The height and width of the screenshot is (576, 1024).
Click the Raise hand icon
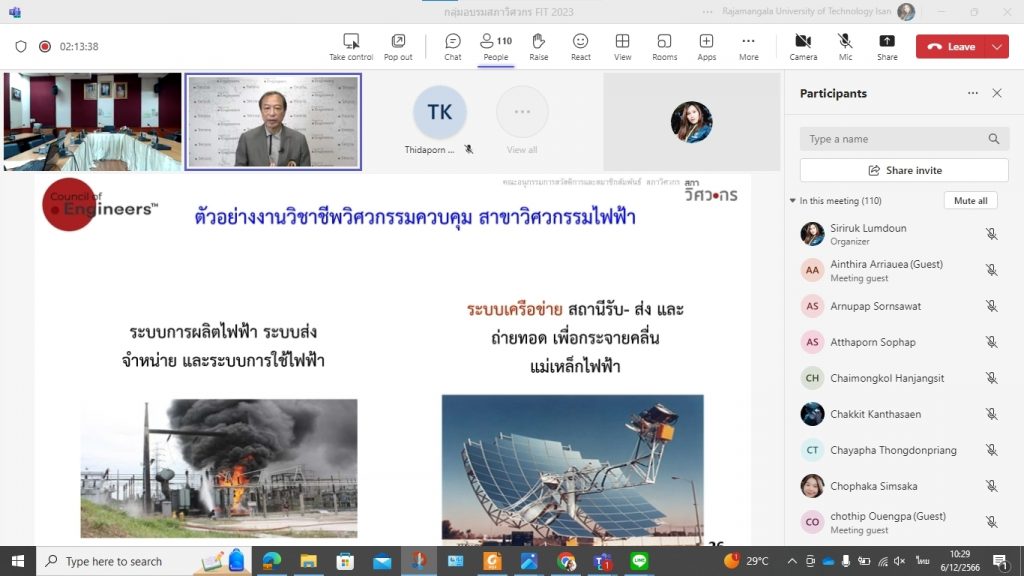pos(538,46)
